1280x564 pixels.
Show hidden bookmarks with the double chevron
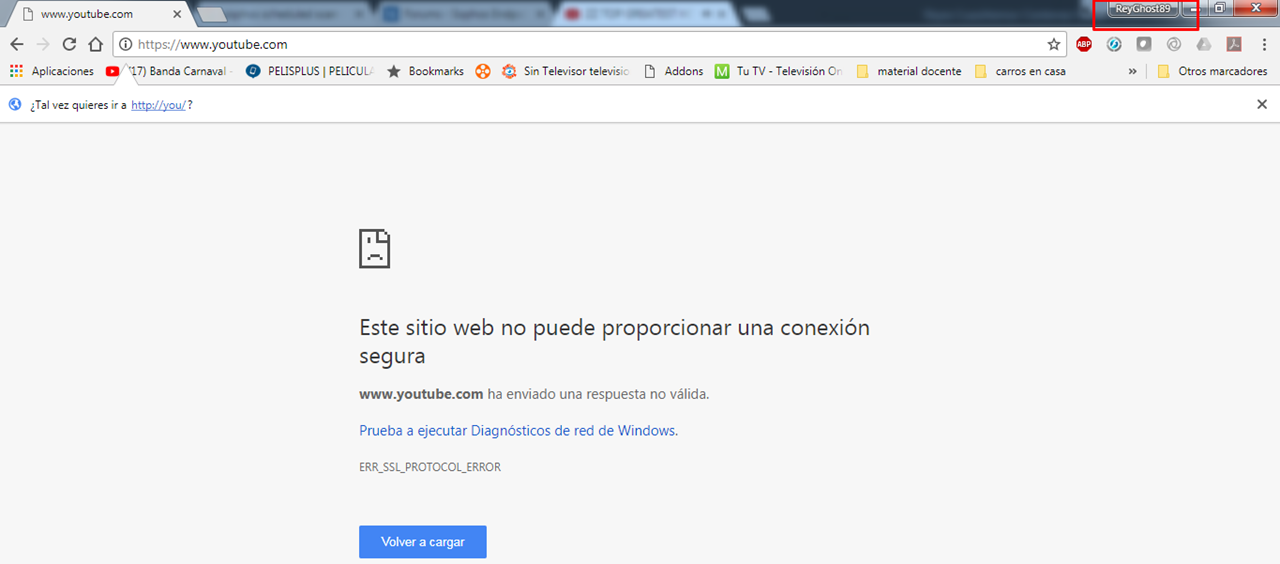point(1132,72)
